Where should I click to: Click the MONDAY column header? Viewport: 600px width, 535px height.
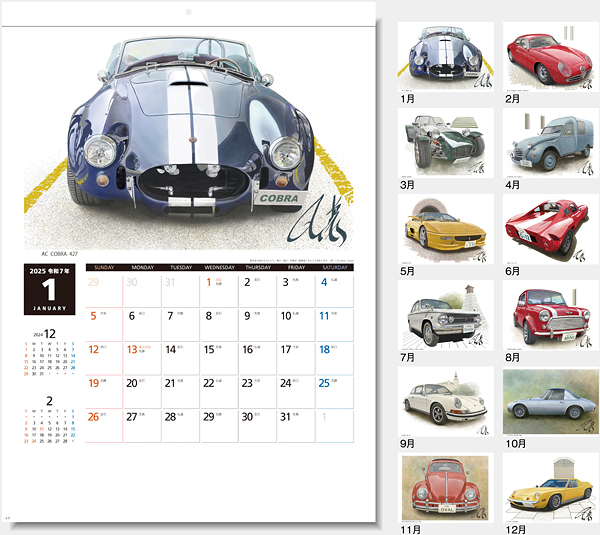143,268
